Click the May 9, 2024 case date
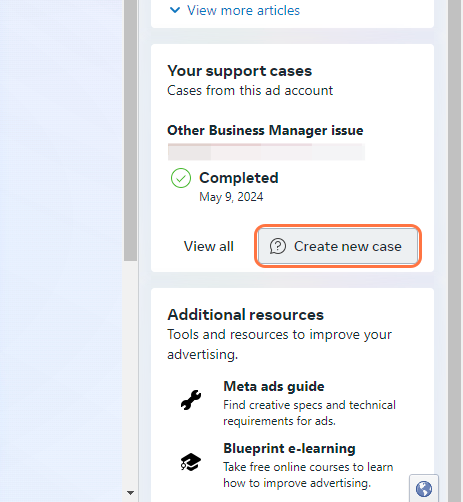This screenshot has width=463, height=502. (231, 197)
